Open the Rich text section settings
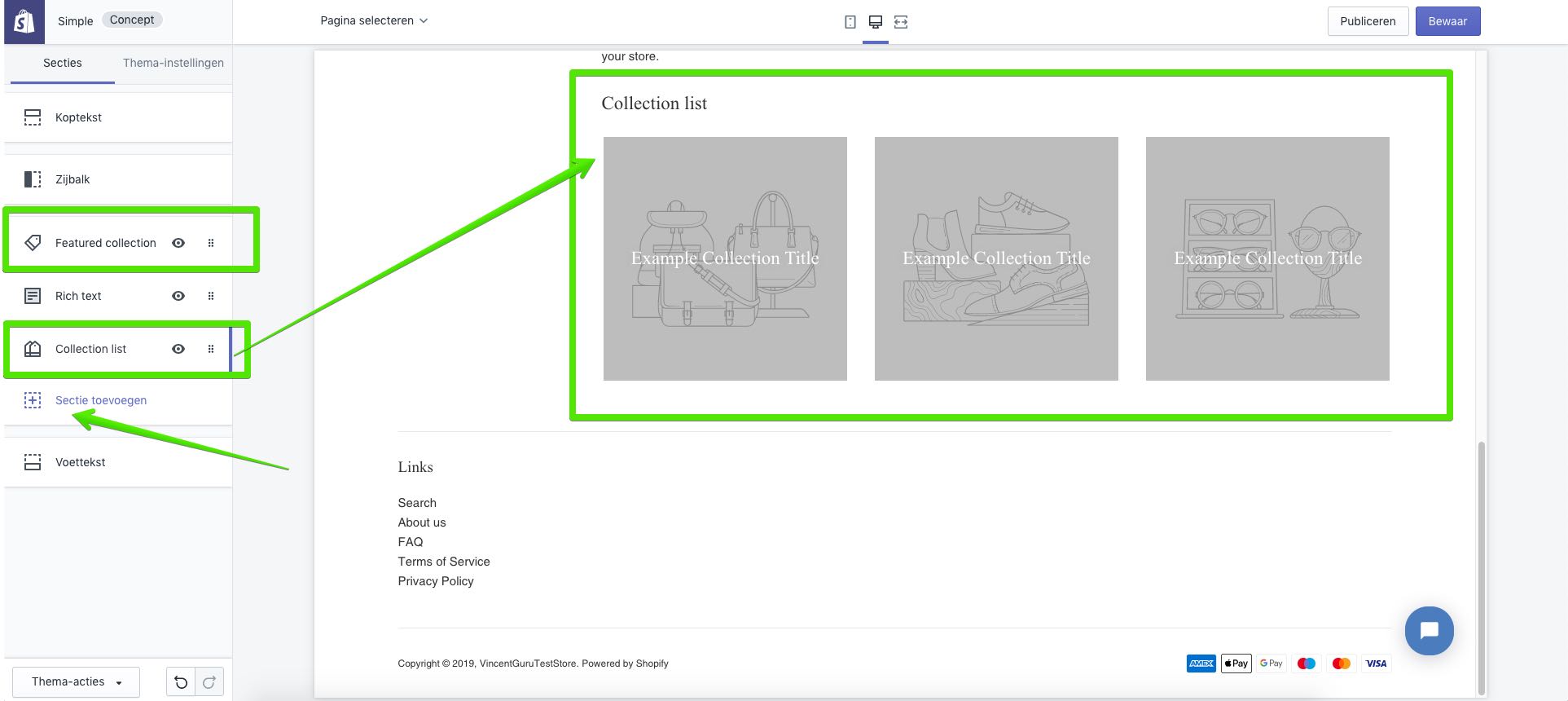 click(x=78, y=296)
